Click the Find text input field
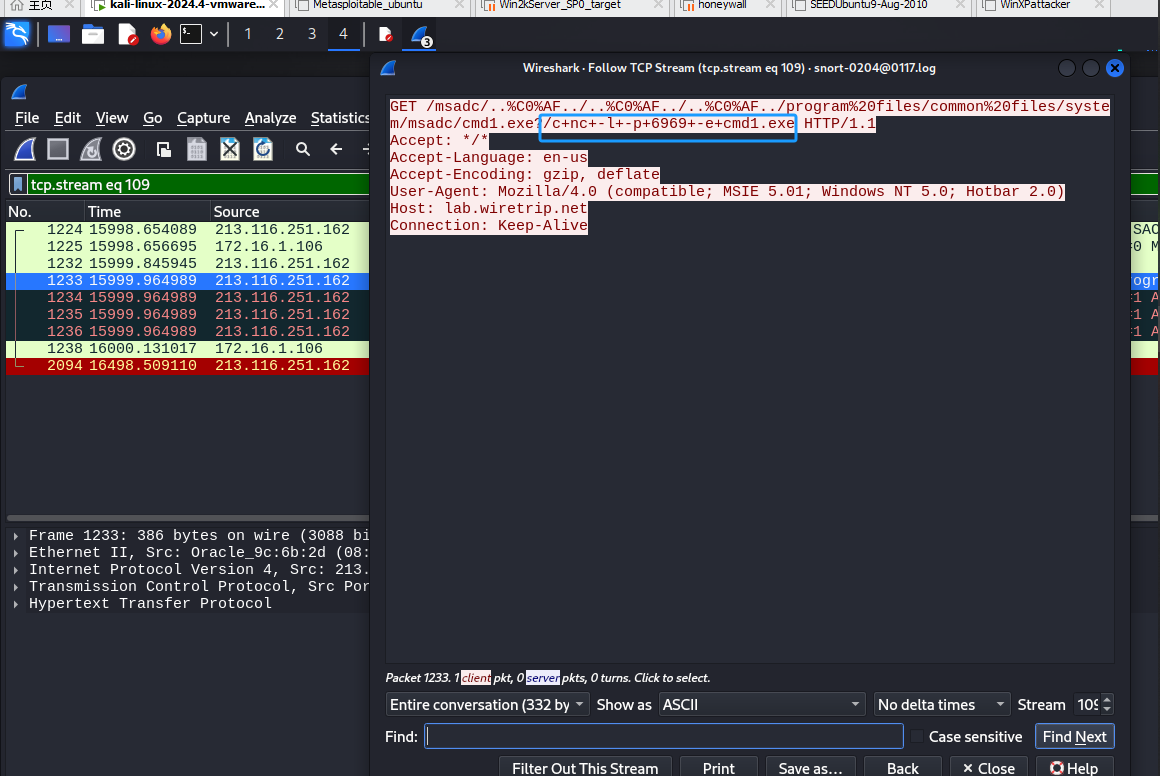The image size is (1160, 776). coord(664,736)
